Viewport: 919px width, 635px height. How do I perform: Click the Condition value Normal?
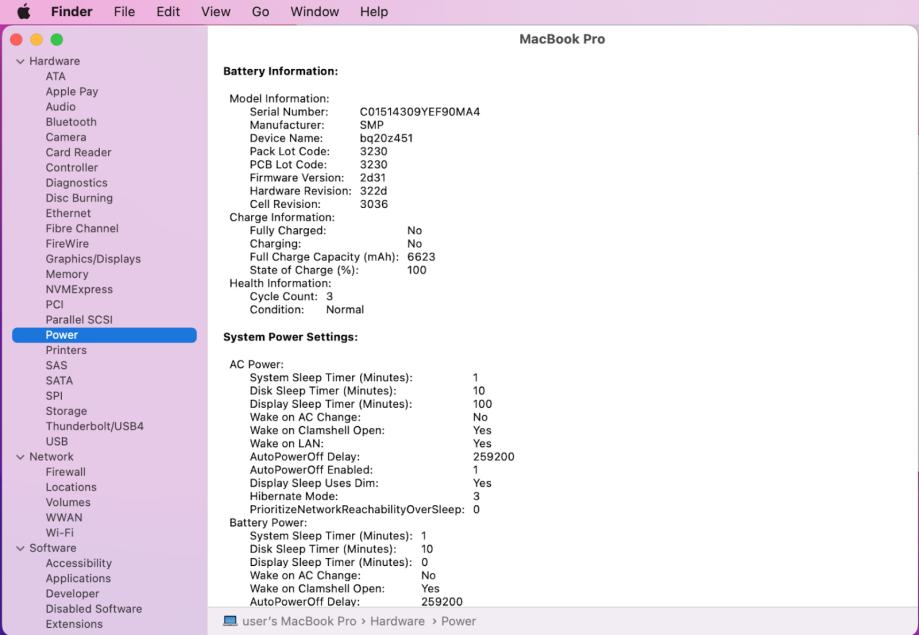click(x=345, y=310)
